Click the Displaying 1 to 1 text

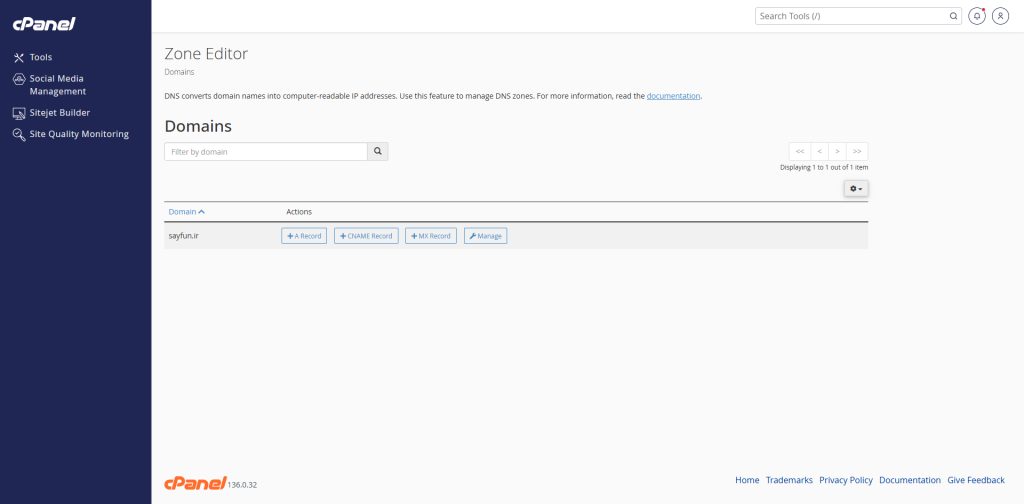824,168
